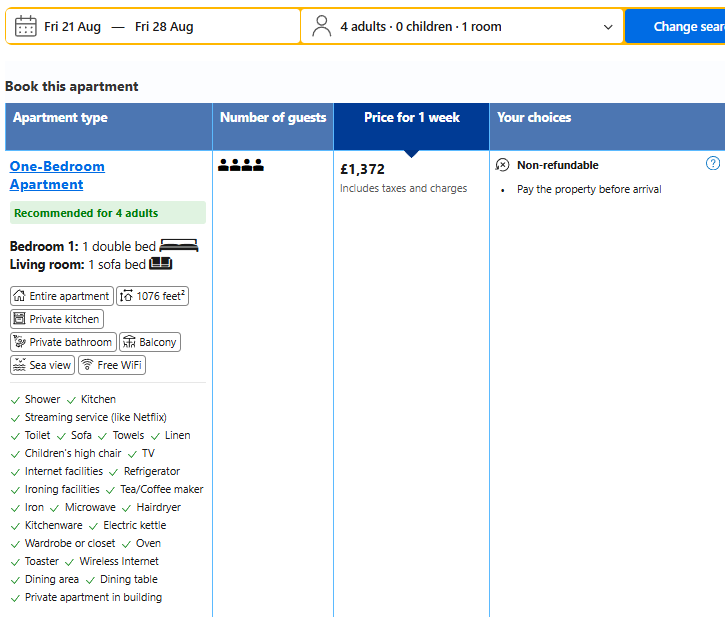Image resolution: width=725 pixels, height=617 pixels.
Task: Click the Fri 28 Aug check-out date
Action: click(164, 27)
